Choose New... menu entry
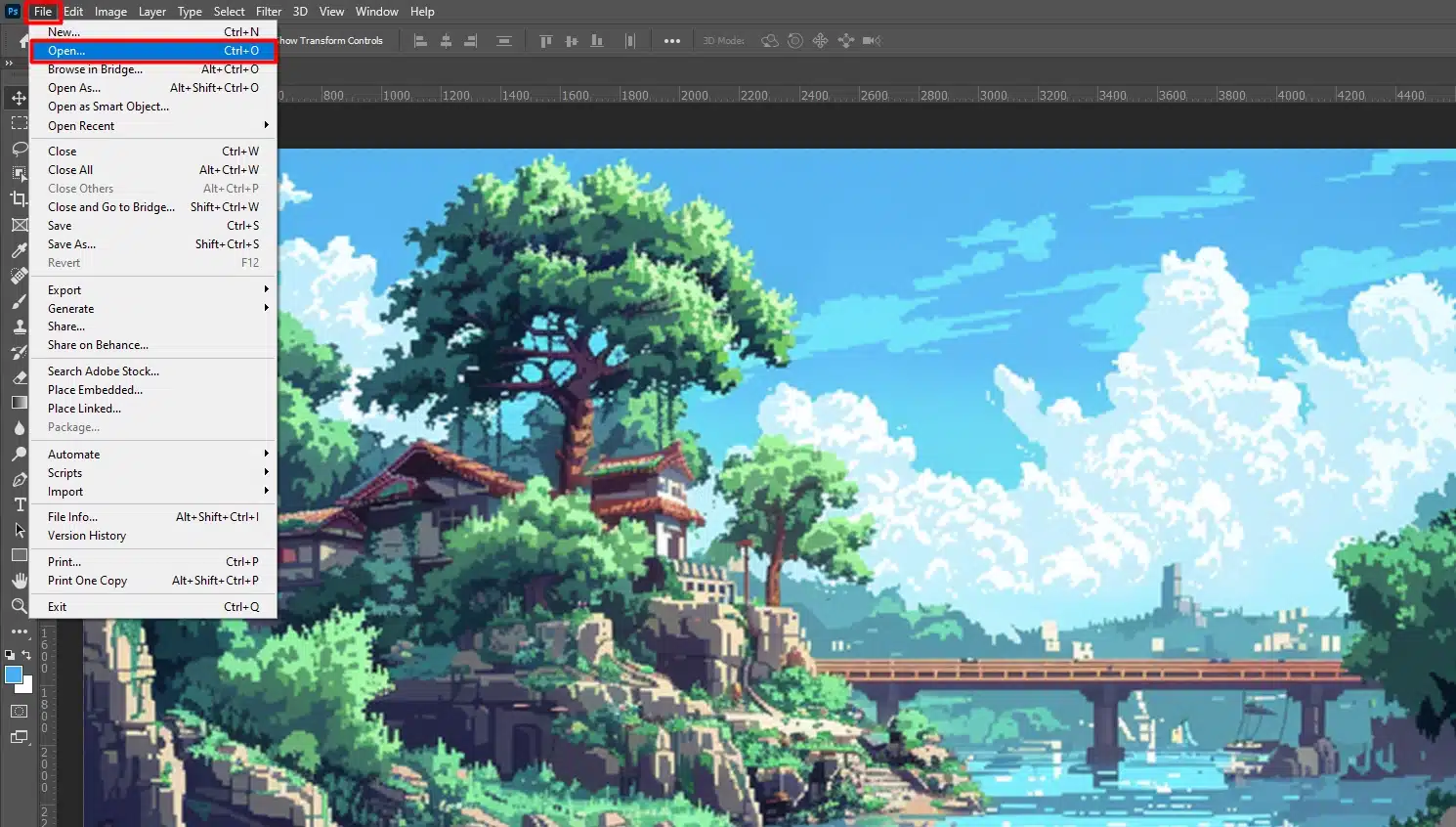Image resolution: width=1456 pixels, height=827 pixels. click(153, 32)
